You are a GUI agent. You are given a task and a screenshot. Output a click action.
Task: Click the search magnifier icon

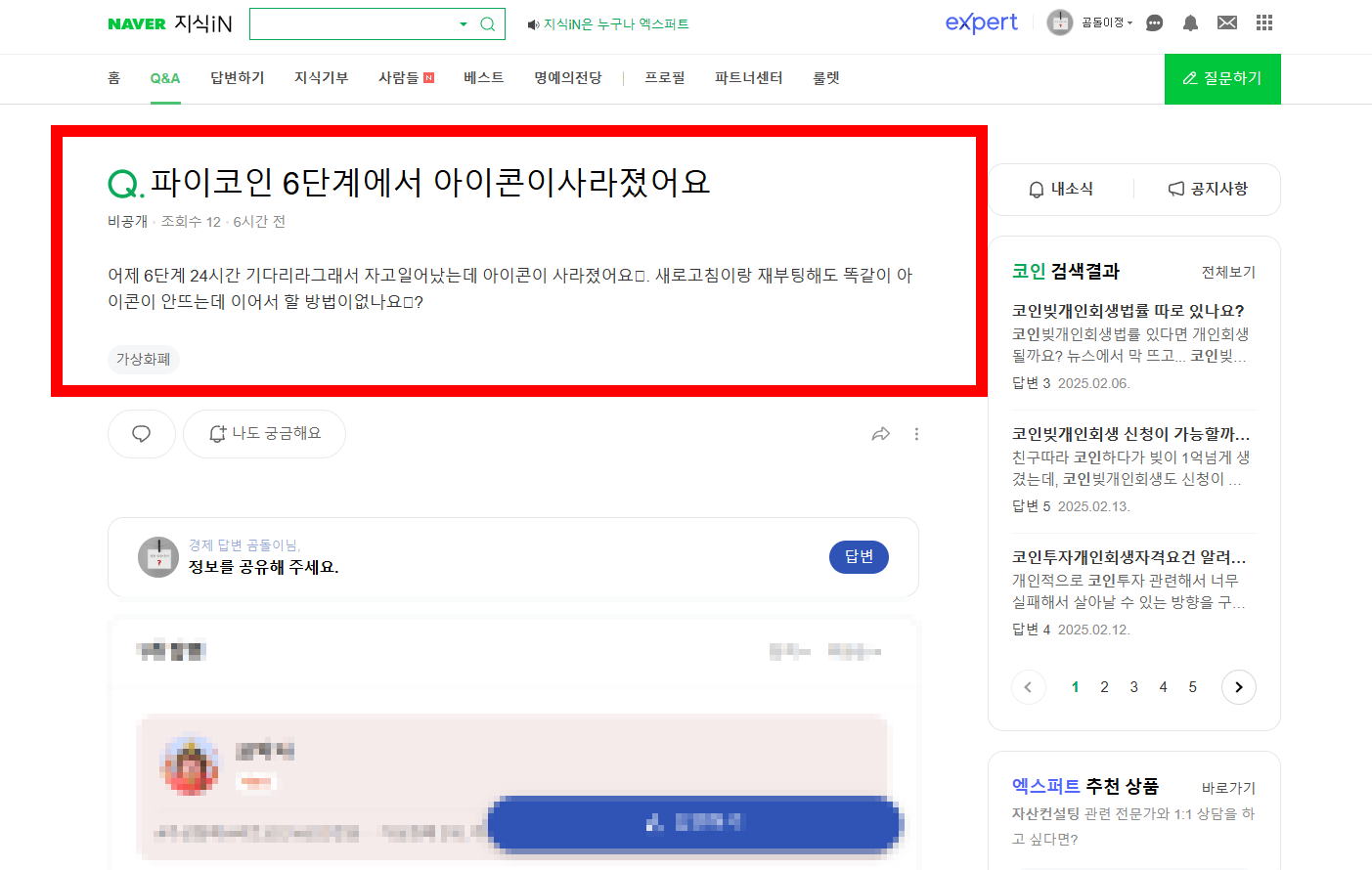pos(487,24)
